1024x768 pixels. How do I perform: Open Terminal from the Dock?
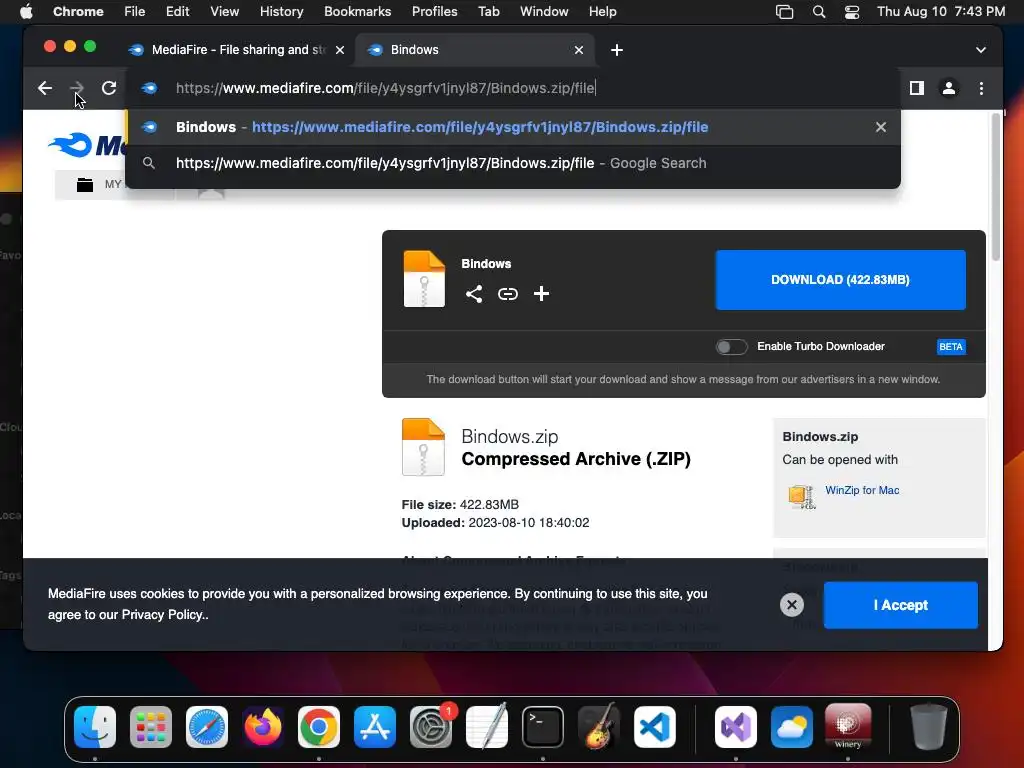click(543, 727)
